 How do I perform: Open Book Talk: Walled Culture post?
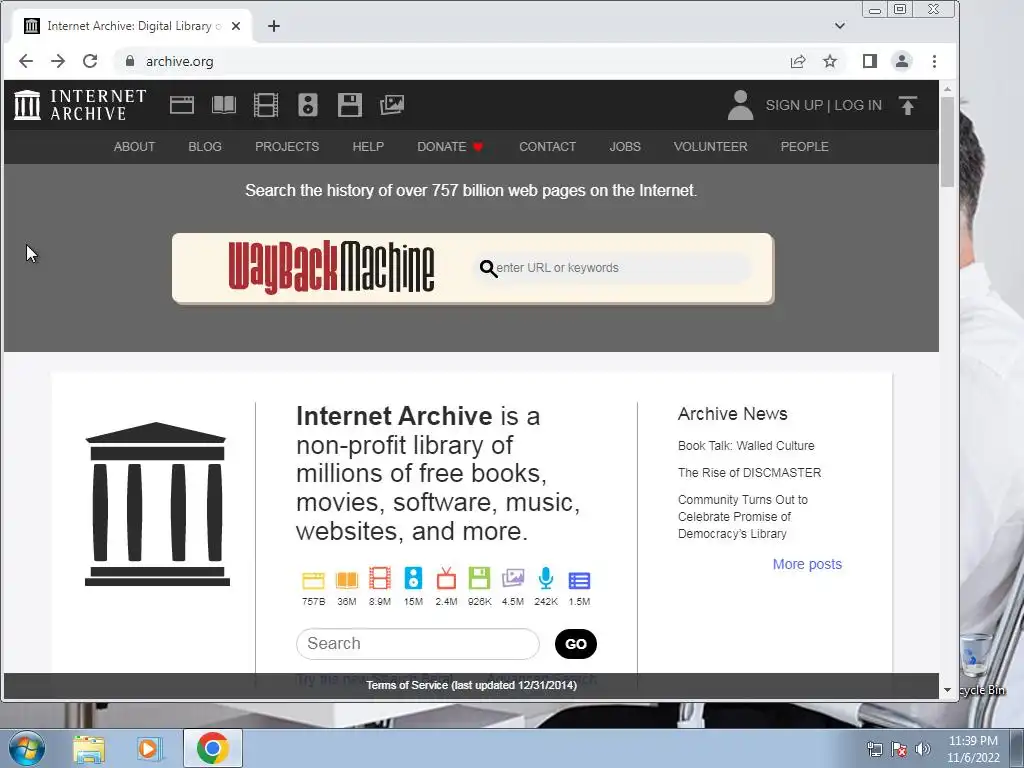pyautogui.click(x=746, y=446)
